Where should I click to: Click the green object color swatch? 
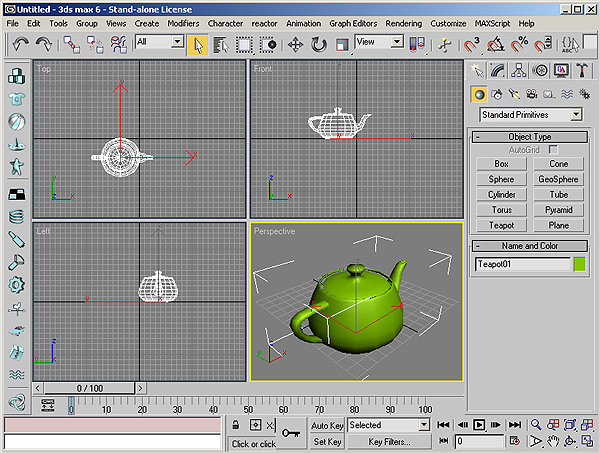(x=579, y=265)
